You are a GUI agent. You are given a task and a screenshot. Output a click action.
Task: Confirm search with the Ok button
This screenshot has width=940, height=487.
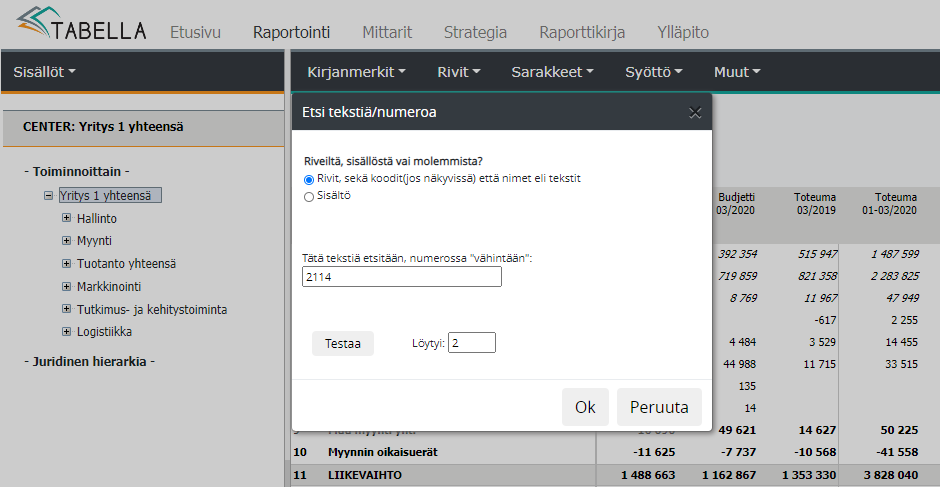click(x=585, y=407)
